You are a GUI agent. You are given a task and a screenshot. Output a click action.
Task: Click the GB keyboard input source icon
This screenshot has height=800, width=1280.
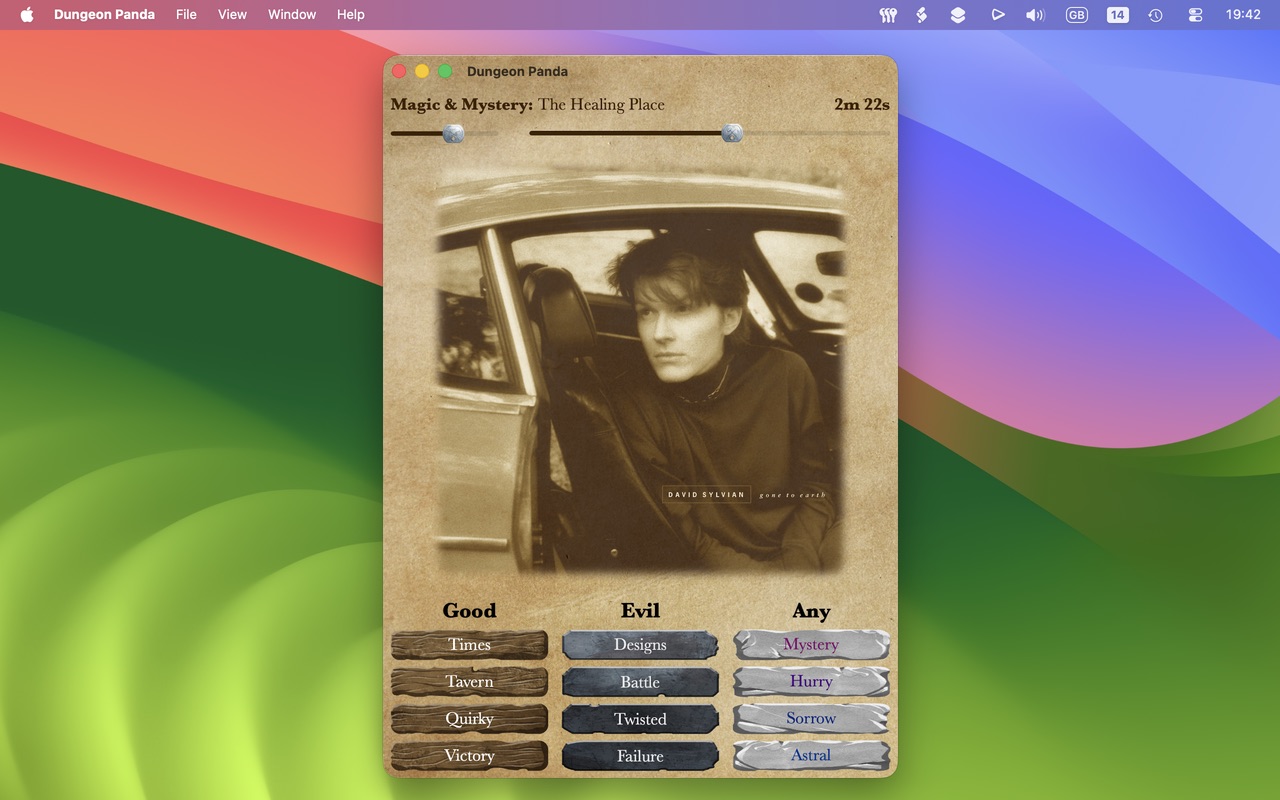(1076, 15)
